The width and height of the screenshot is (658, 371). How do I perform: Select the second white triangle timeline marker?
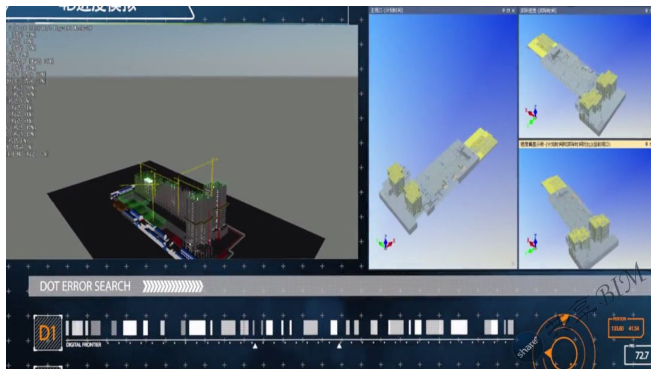point(339,346)
